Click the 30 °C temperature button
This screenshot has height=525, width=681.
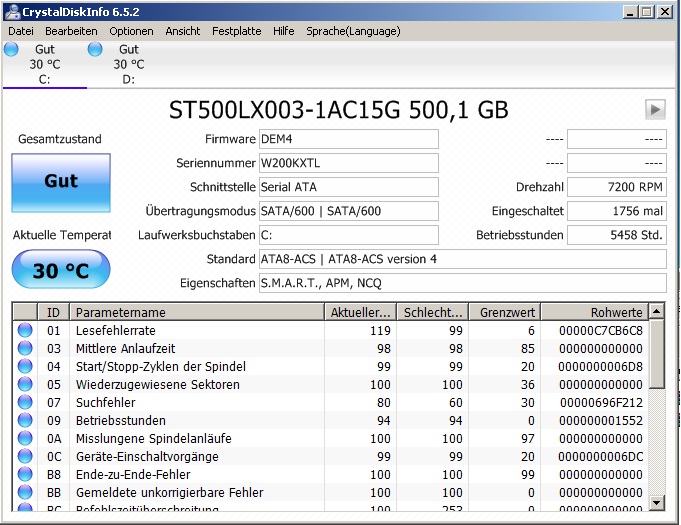tap(61, 269)
